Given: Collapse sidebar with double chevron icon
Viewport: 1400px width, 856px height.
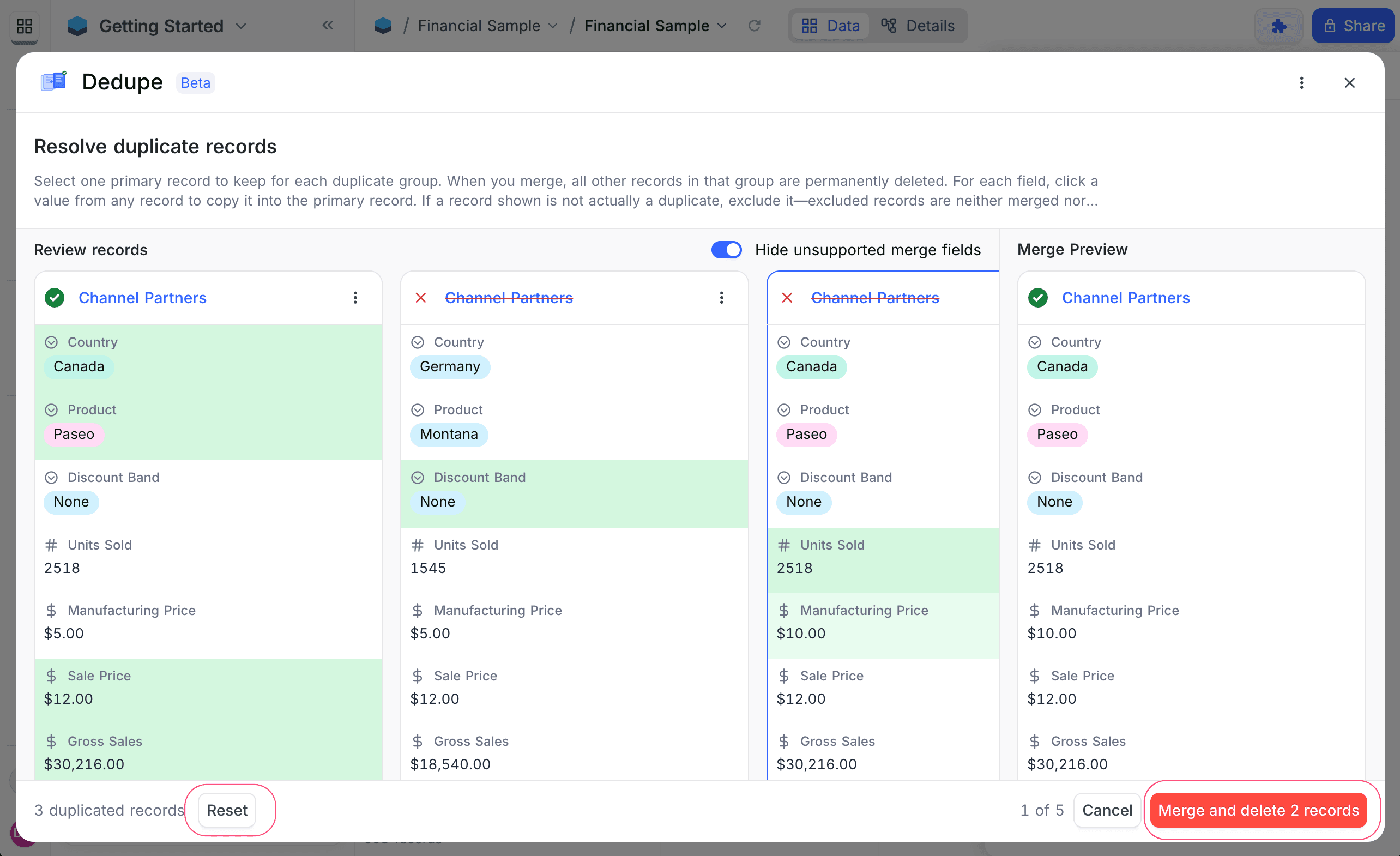Looking at the screenshot, I should [328, 25].
